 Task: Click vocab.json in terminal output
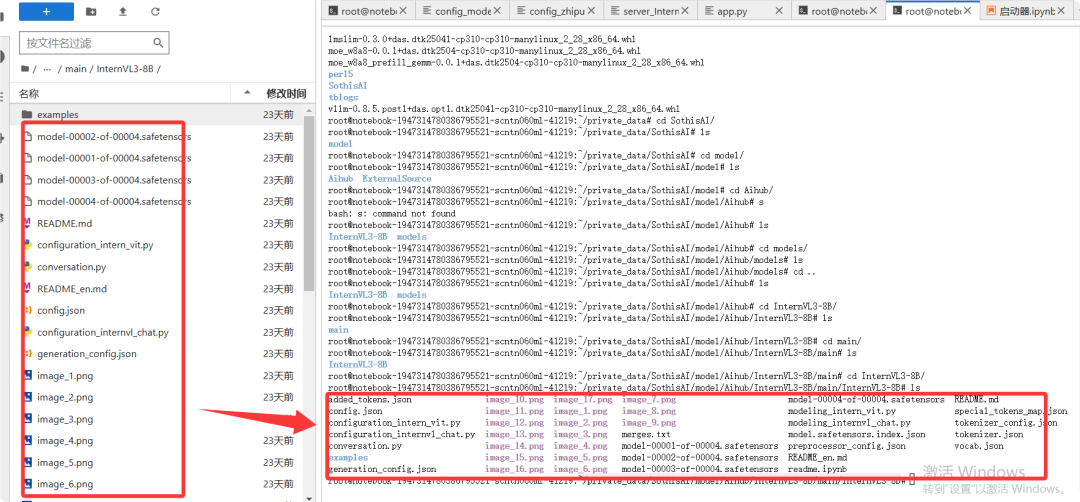979,446
